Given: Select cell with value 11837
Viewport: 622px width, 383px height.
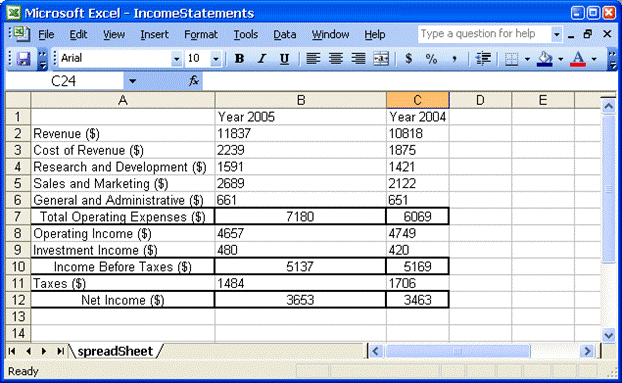Looking at the screenshot, I should pos(301,134).
